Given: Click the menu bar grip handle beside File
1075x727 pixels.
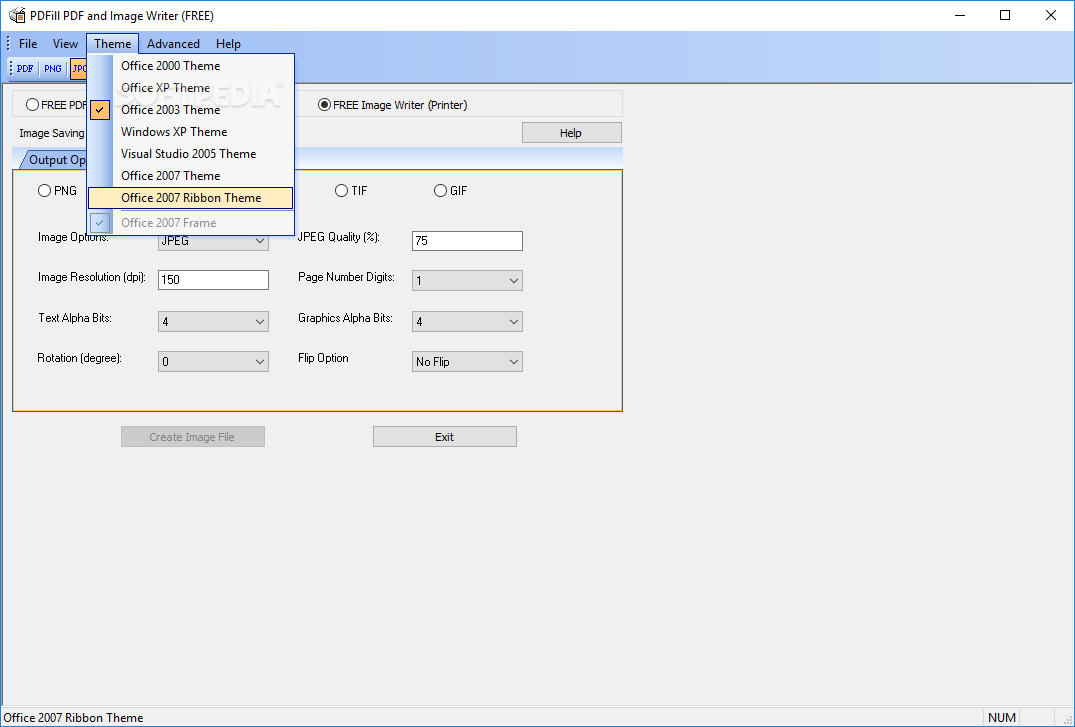Looking at the screenshot, I should (8, 43).
